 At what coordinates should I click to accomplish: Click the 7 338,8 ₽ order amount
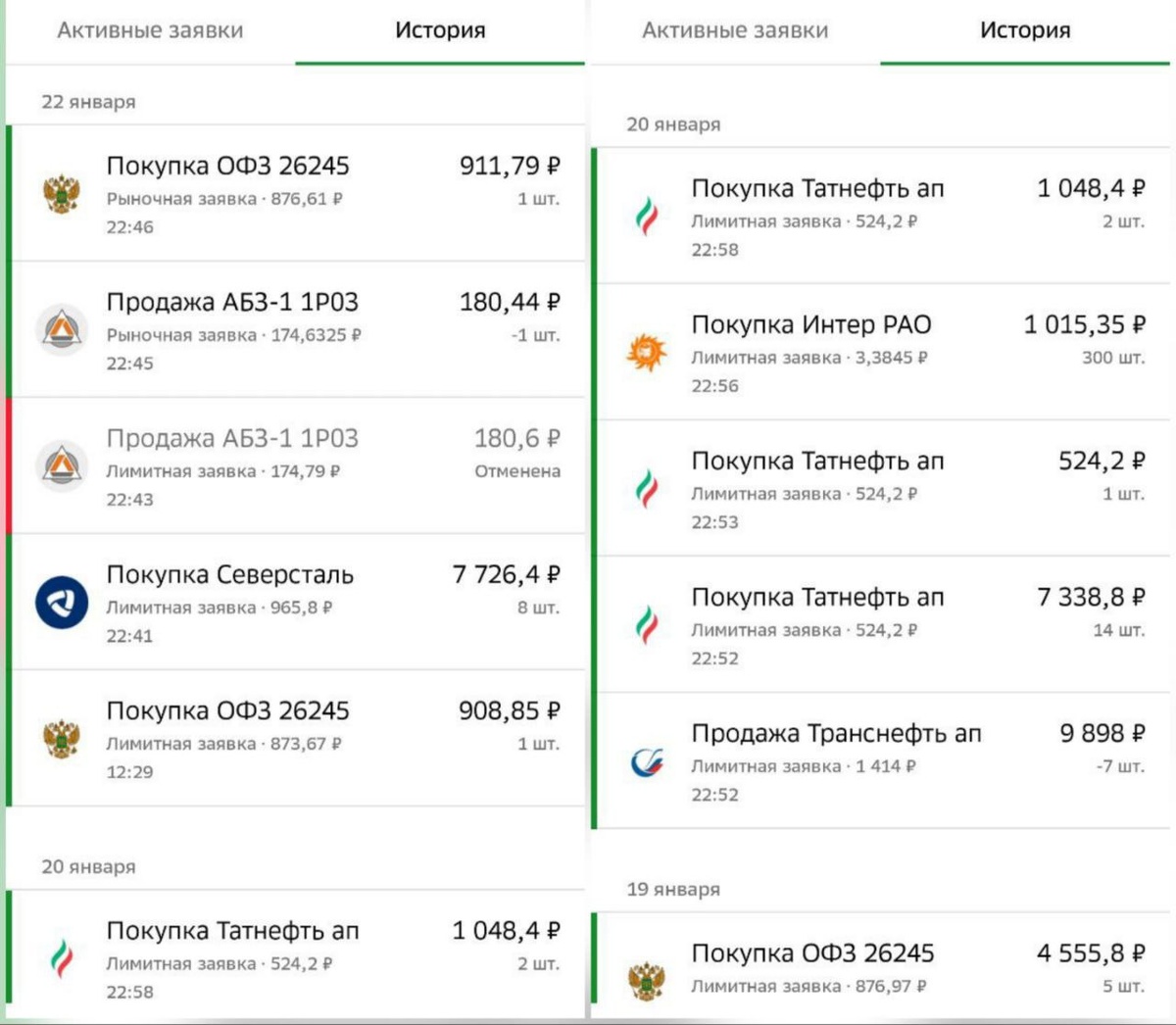(1091, 597)
